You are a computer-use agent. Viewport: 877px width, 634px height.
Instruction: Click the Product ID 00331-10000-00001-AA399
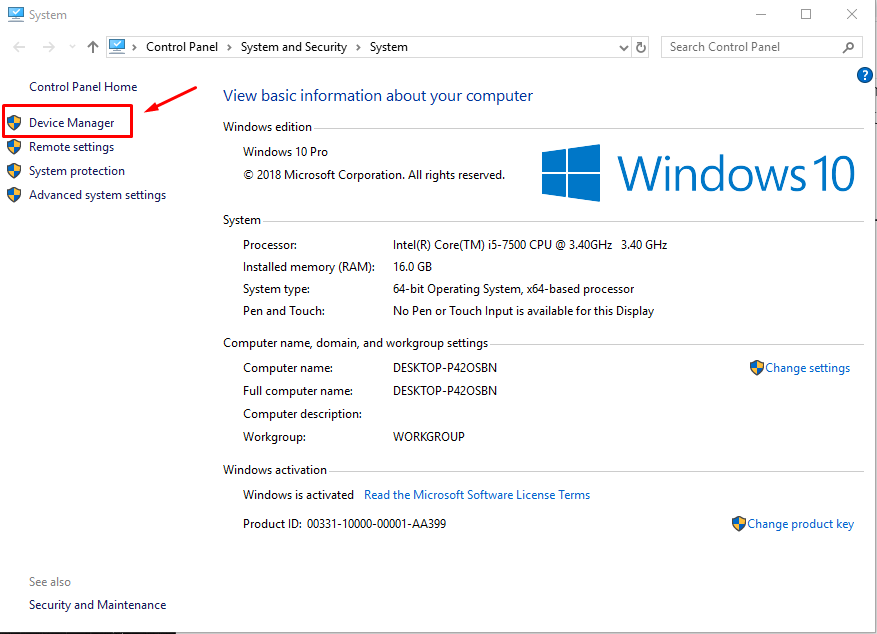click(x=376, y=524)
